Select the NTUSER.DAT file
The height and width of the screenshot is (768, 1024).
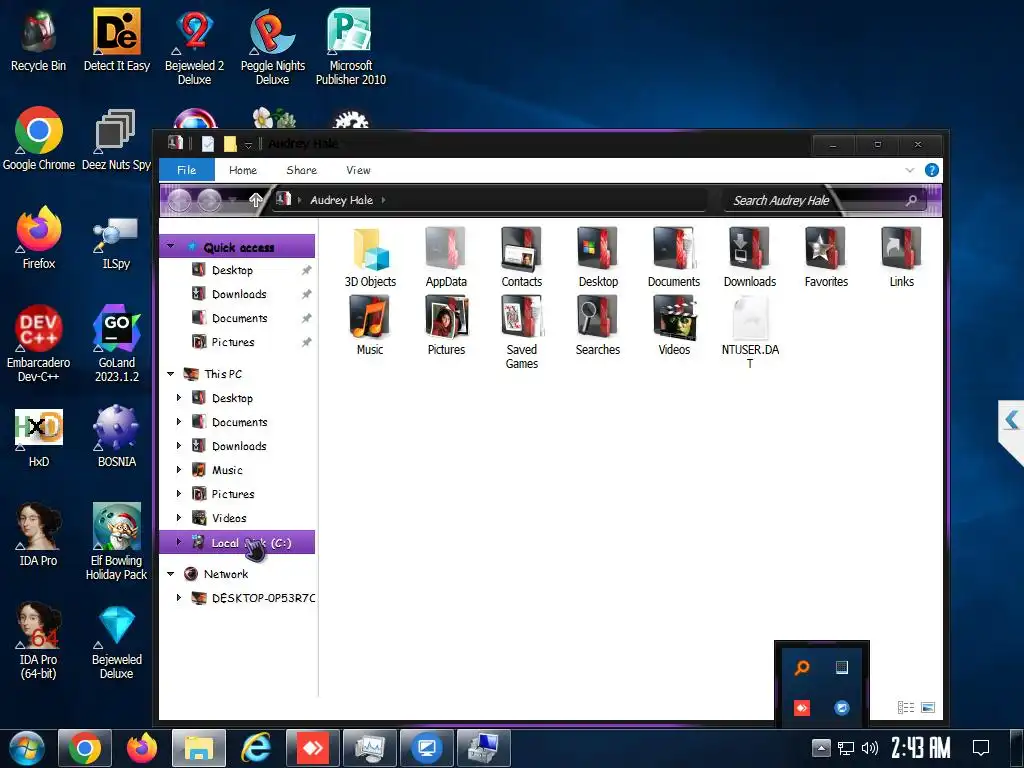click(750, 332)
